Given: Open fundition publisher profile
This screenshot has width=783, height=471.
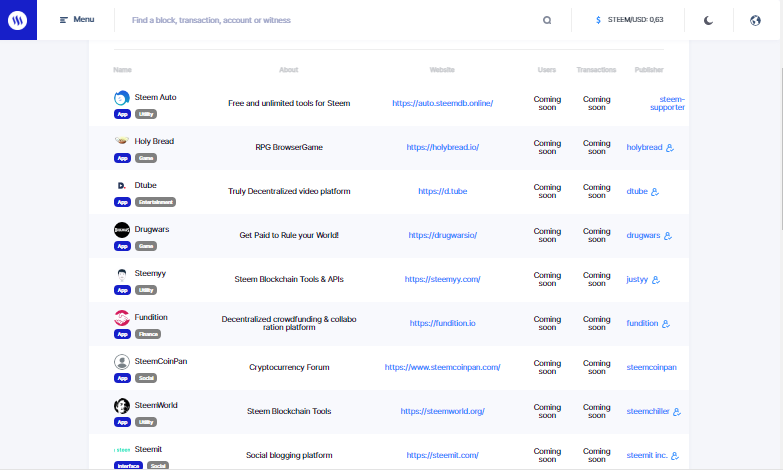Looking at the screenshot, I should click(x=642, y=323).
